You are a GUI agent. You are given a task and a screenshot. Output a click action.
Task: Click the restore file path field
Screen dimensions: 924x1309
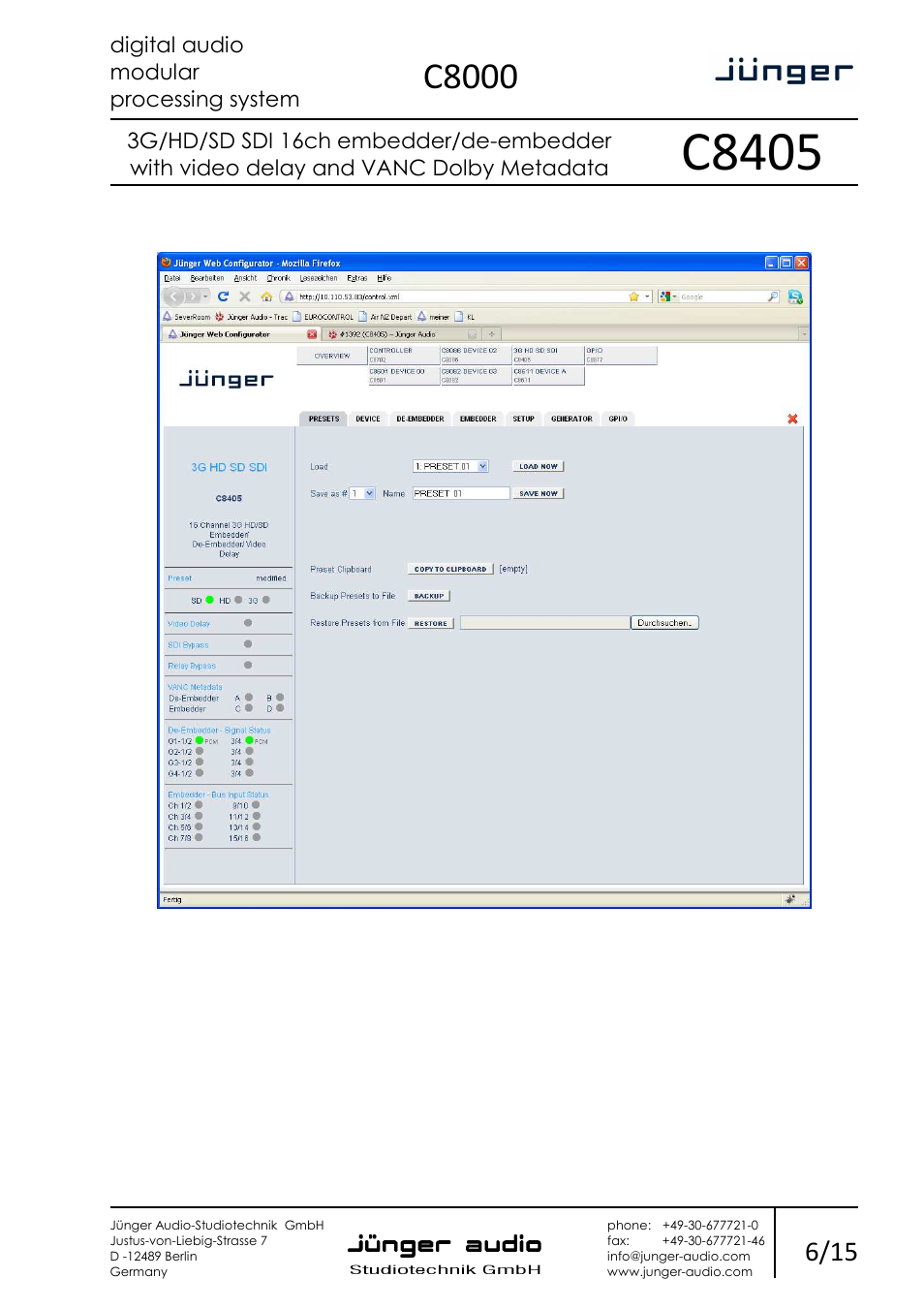coord(545,623)
